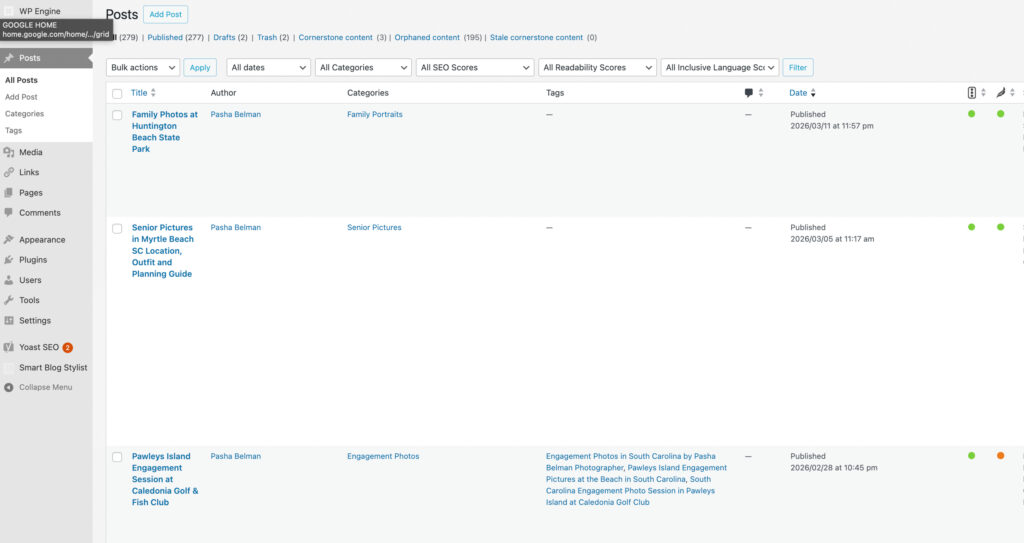Click the Collapse Menu label

pyautogui.click(x=46, y=387)
